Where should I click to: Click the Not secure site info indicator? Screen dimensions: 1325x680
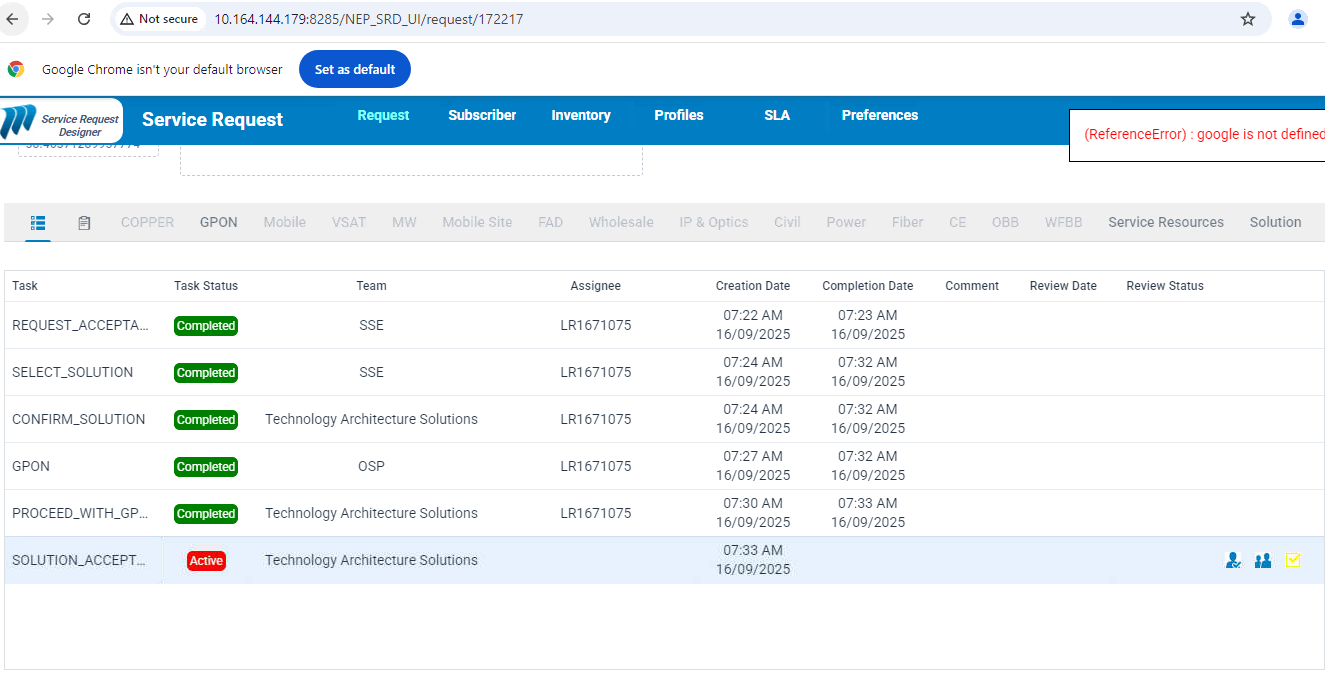pos(159,19)
